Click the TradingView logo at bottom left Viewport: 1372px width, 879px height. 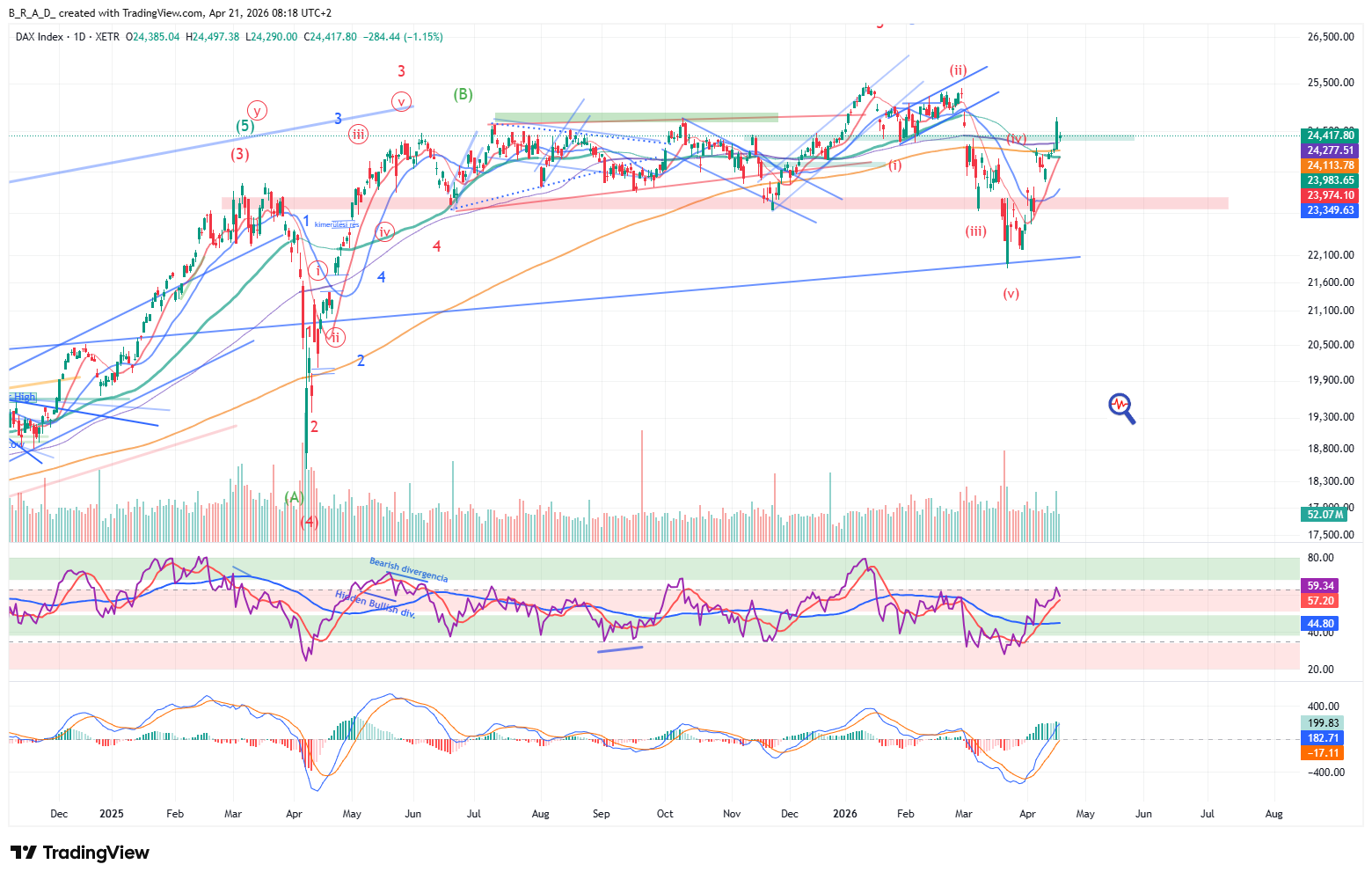[80, 853]
